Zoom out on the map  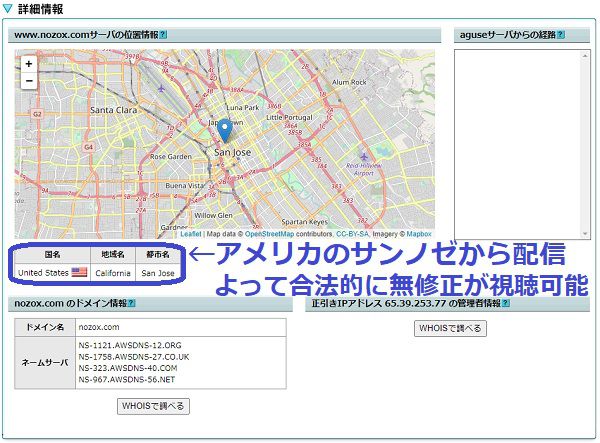coord(29,81)
